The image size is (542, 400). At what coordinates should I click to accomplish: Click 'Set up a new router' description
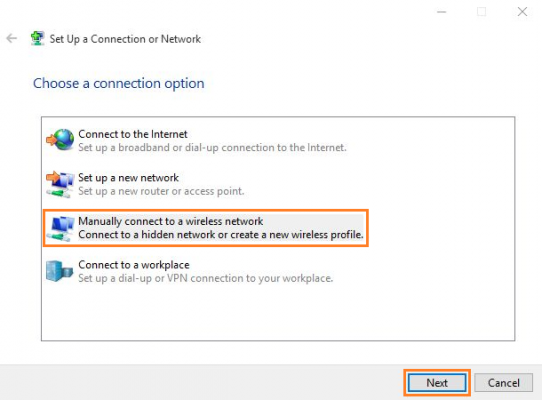tap(161, 191)
